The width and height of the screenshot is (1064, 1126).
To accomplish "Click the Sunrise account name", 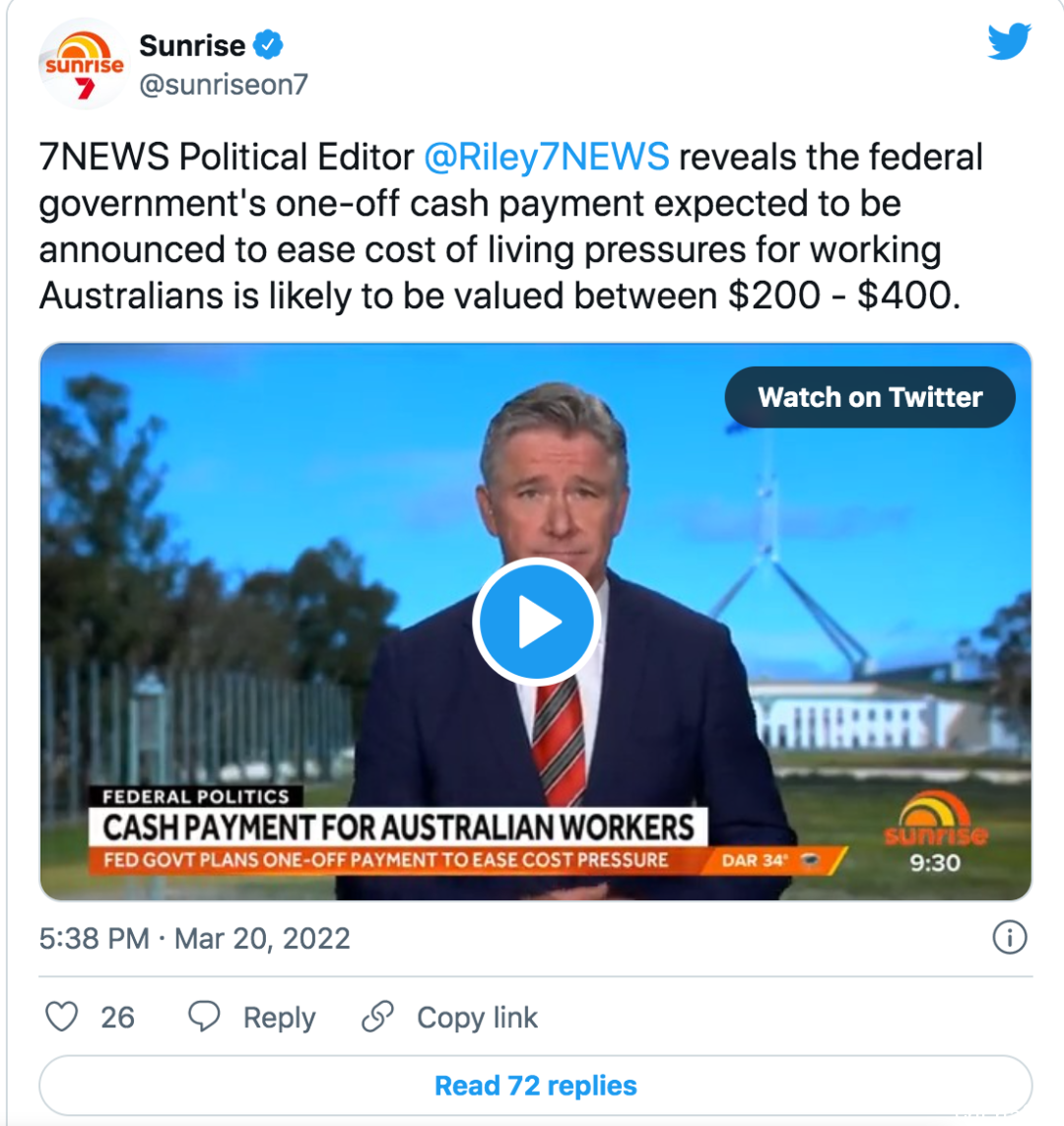I will 192,45.
